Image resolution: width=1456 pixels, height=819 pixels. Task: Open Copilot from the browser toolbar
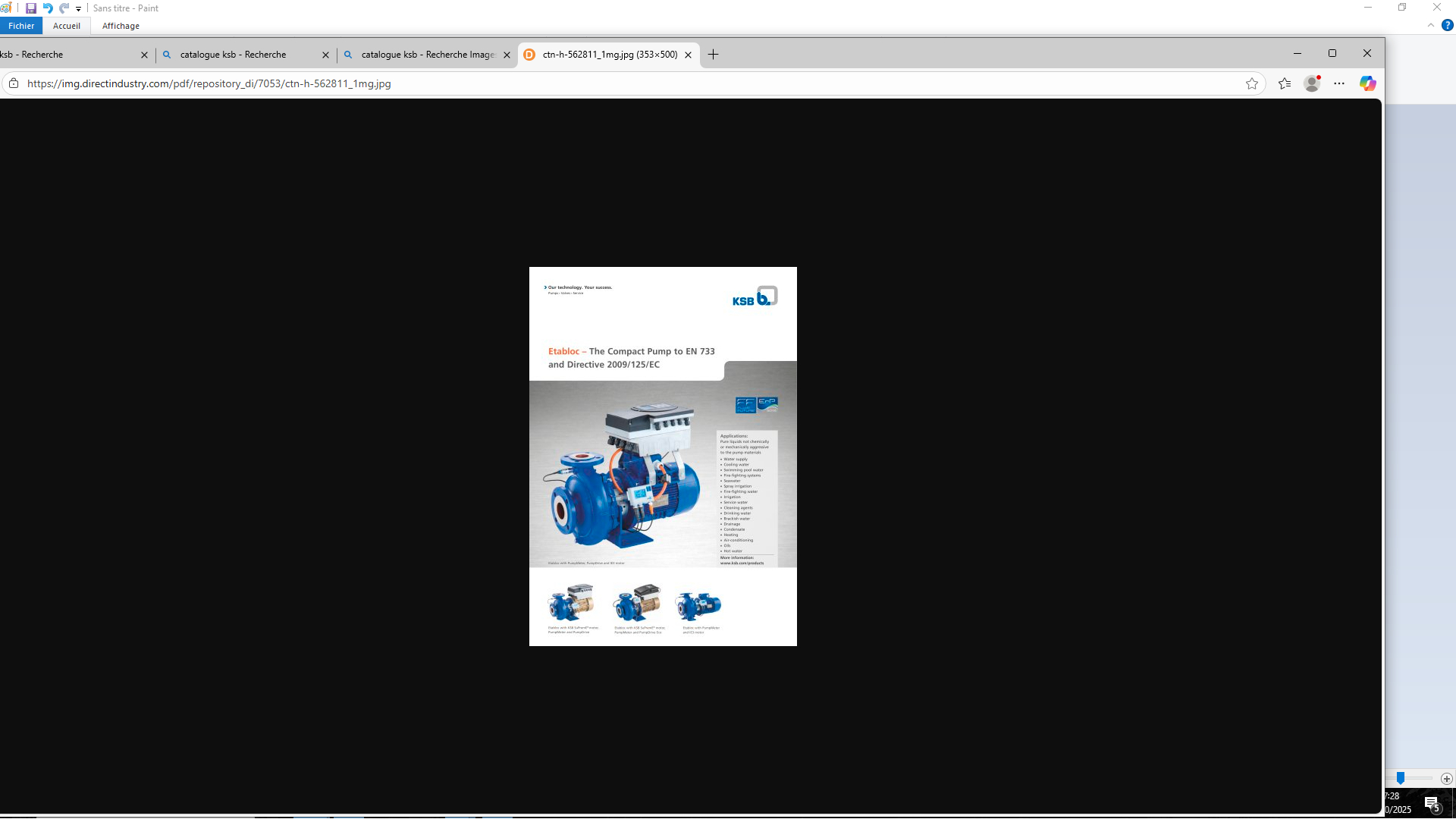tap(1367, 83)
